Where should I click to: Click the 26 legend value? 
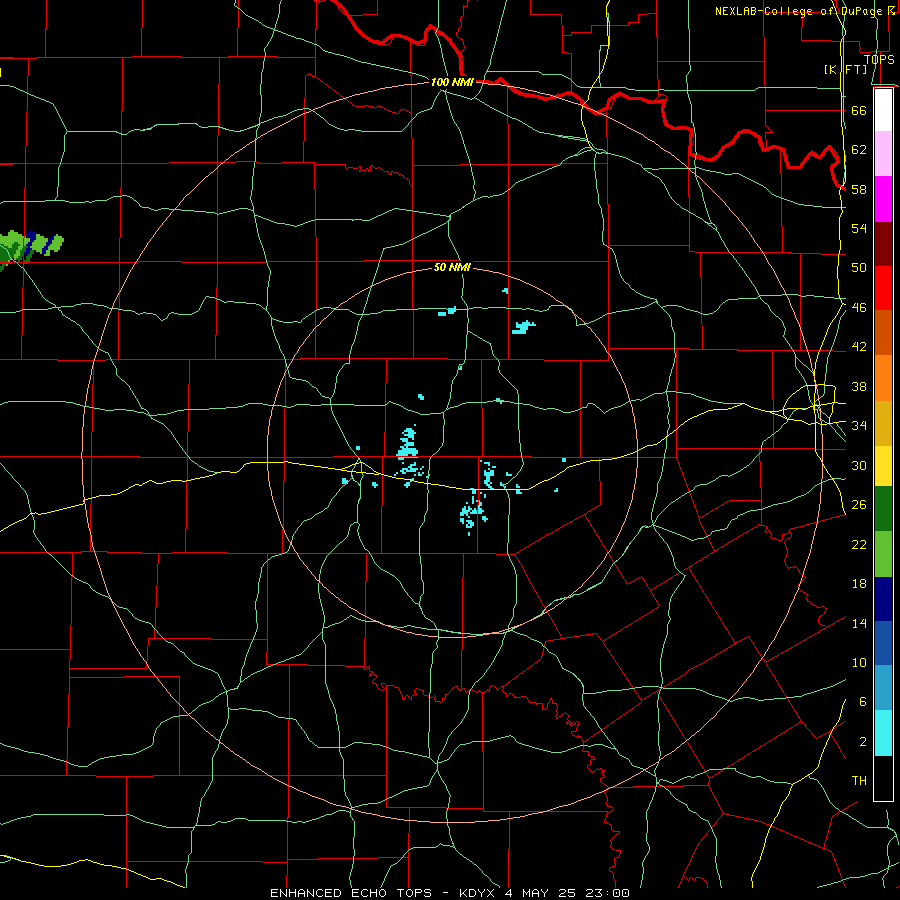pyautogui.click(x=859, y=505)
